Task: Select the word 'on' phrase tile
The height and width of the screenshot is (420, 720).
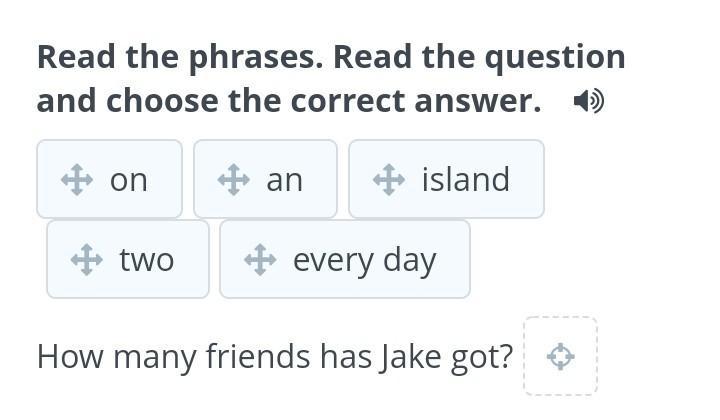Action: click(x=128, y=180)
